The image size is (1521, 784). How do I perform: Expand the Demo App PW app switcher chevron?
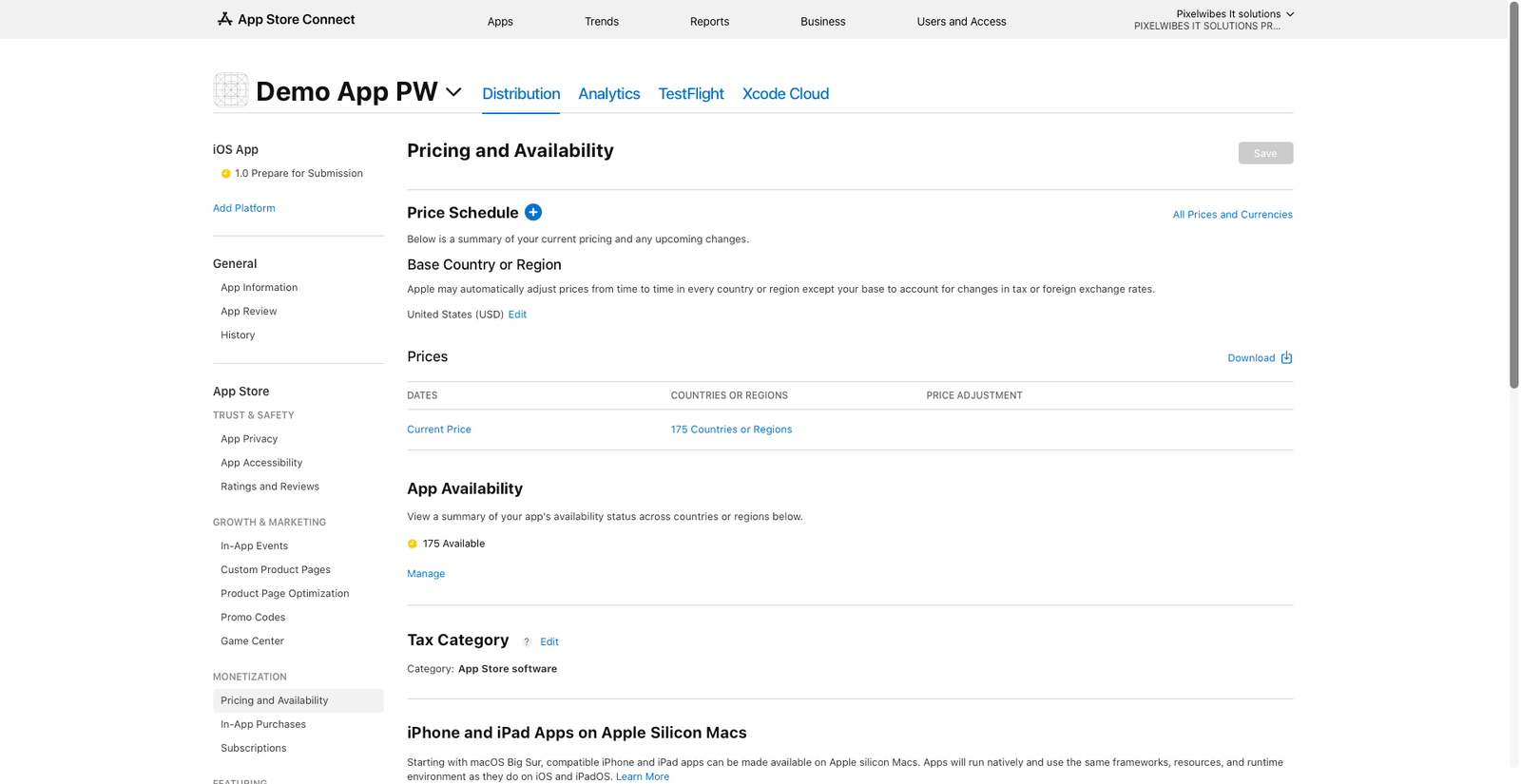coord(453,92)
